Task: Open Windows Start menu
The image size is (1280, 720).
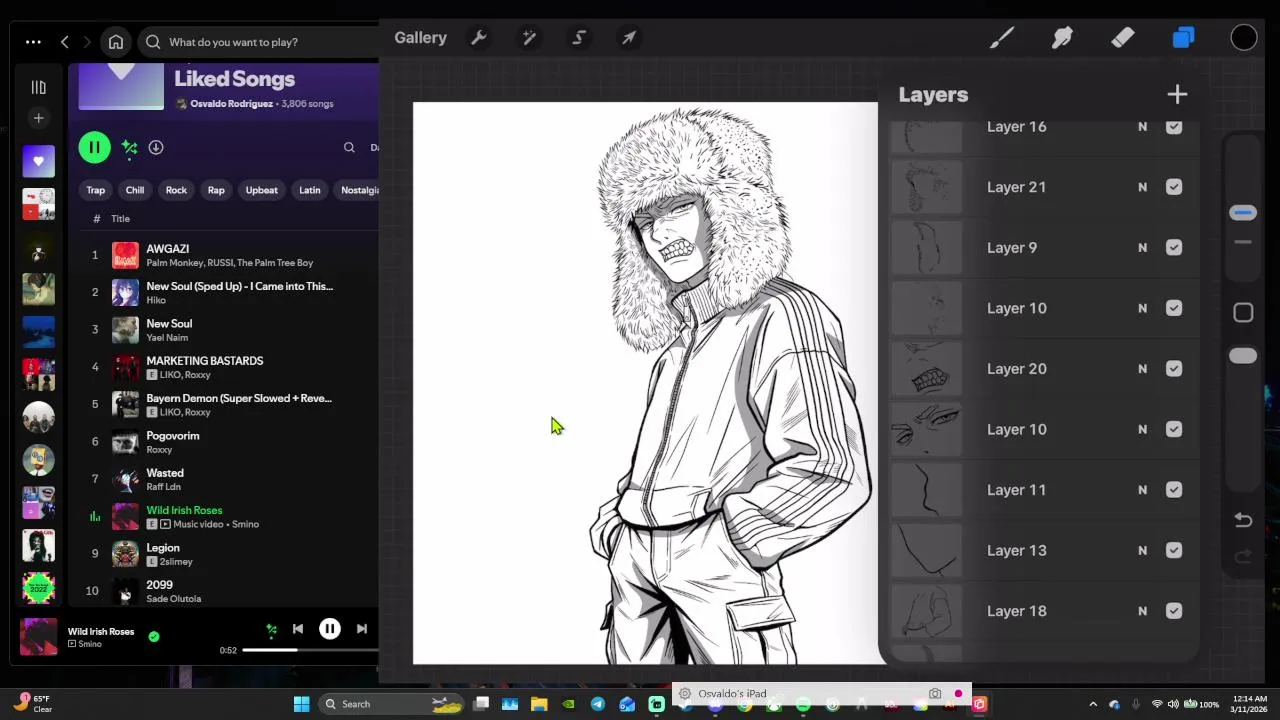Action: point(301,704)
